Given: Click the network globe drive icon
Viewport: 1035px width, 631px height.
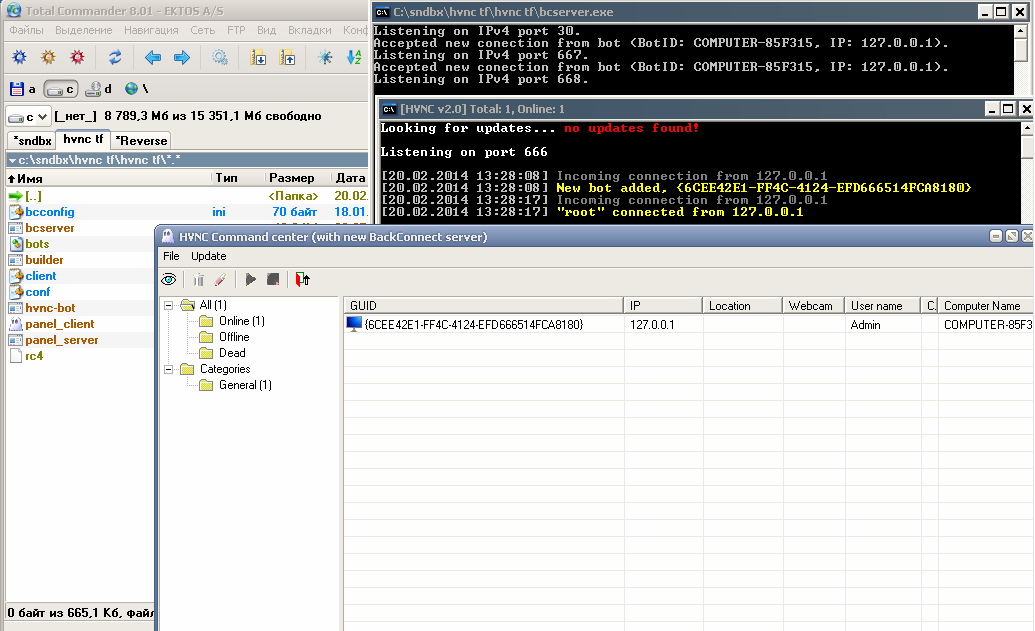Looking at the screenshot, I should click(136, 88).
